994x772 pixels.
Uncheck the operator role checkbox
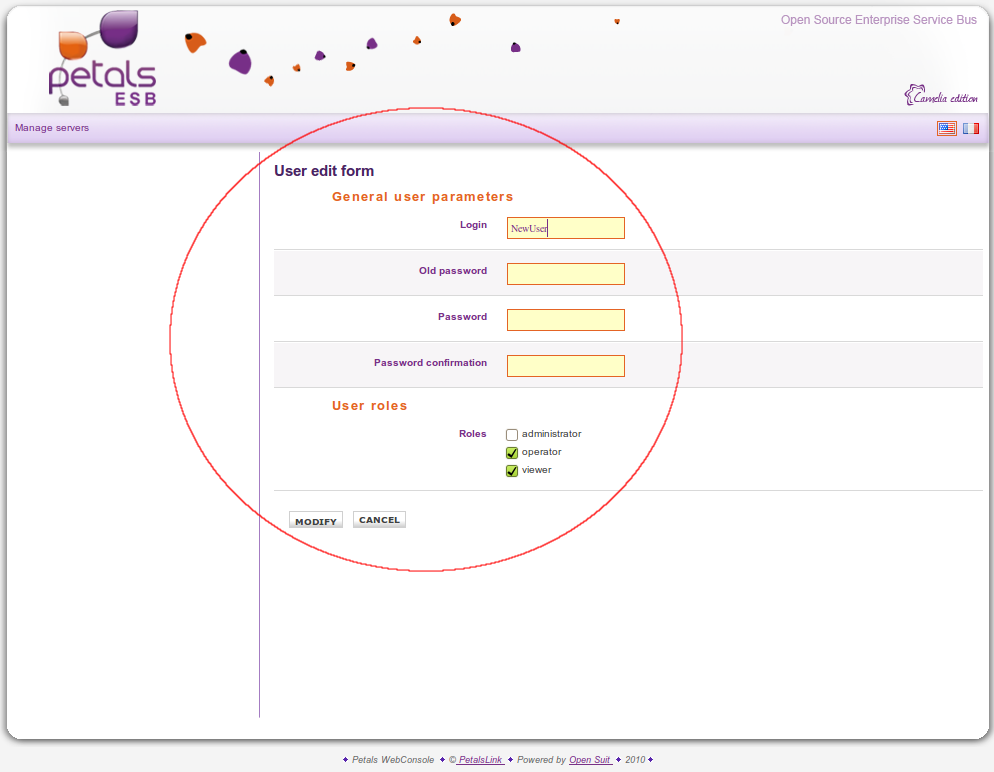512,453
